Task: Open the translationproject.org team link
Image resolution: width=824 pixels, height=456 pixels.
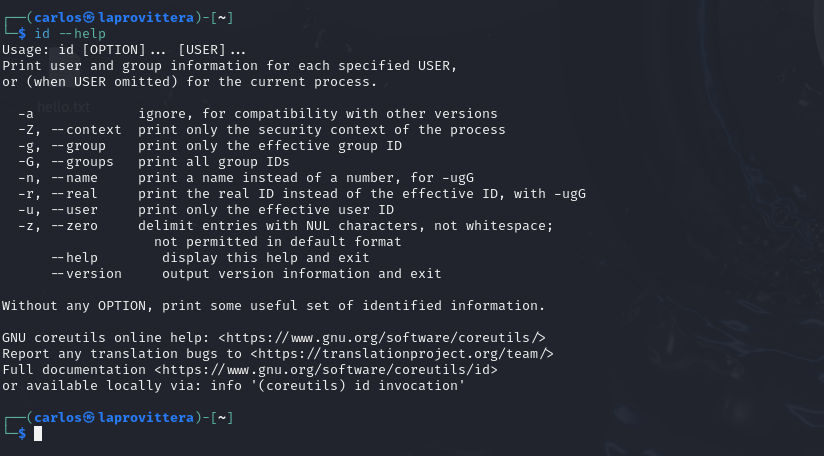Action: click(402, 354)
